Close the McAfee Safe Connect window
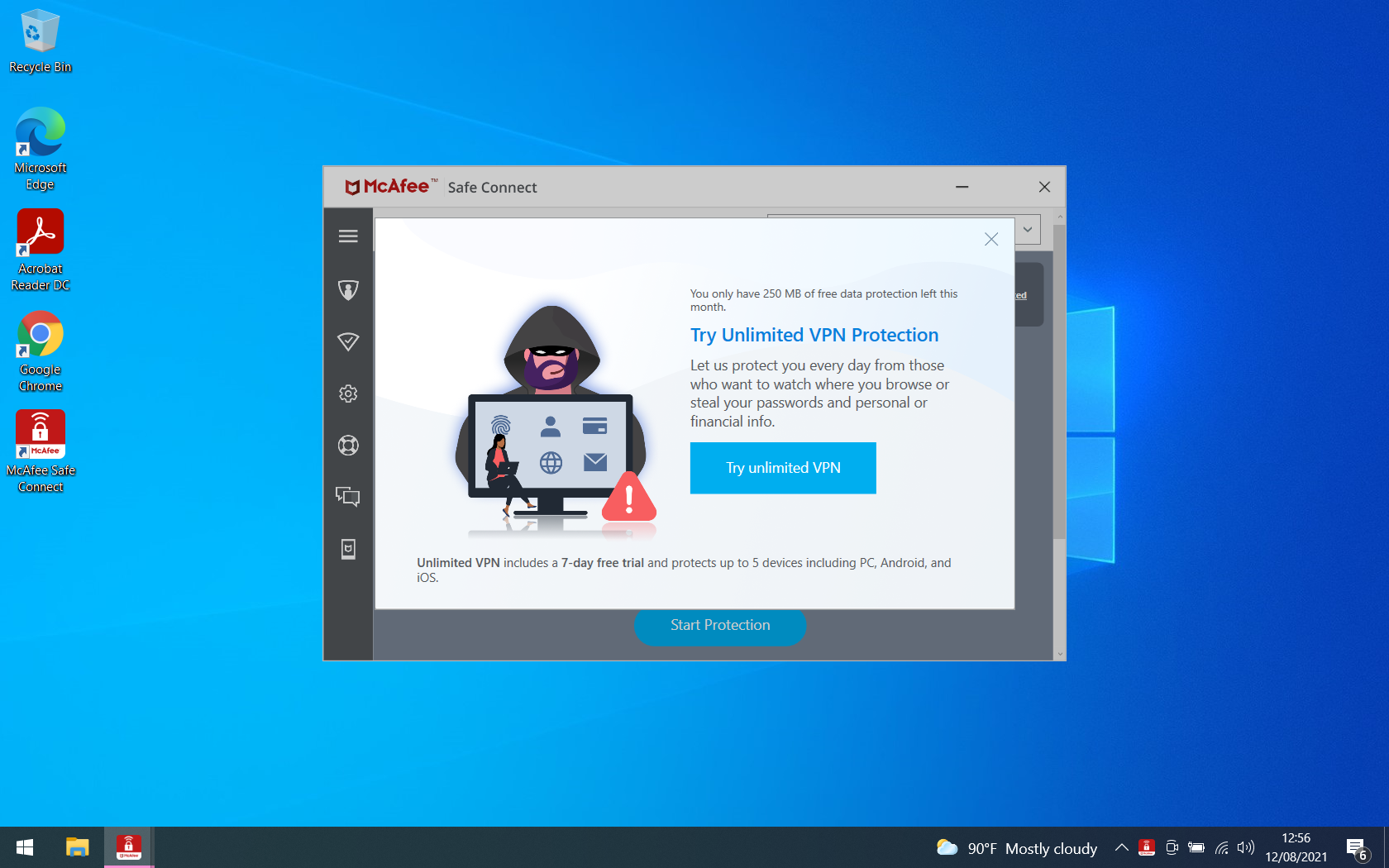The height and width of the screenshot is (868, 1389). pyautogui.click(x=1044, y=187)
